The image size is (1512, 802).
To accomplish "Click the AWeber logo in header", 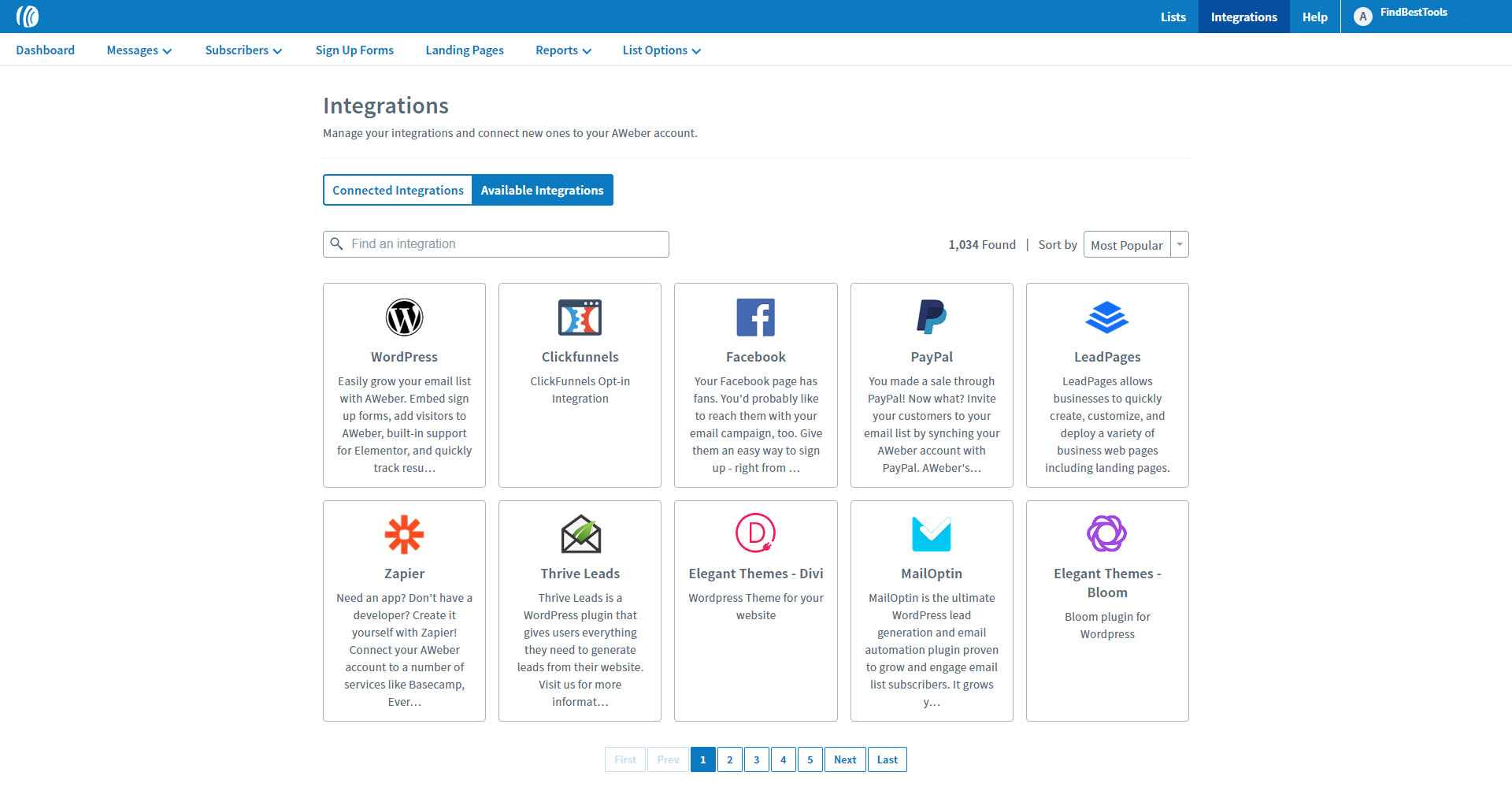I will [x=28, y=17].
